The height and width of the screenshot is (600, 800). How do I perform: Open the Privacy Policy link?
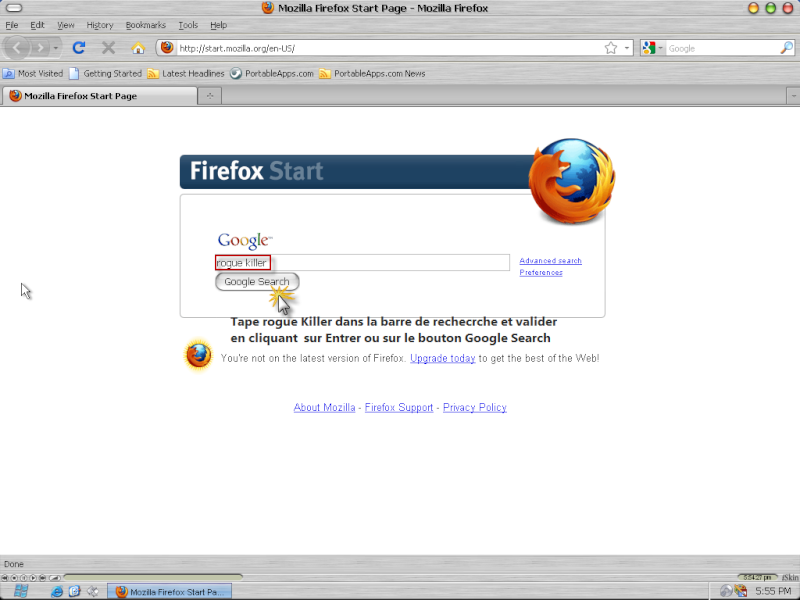click(x=474, y=407)
